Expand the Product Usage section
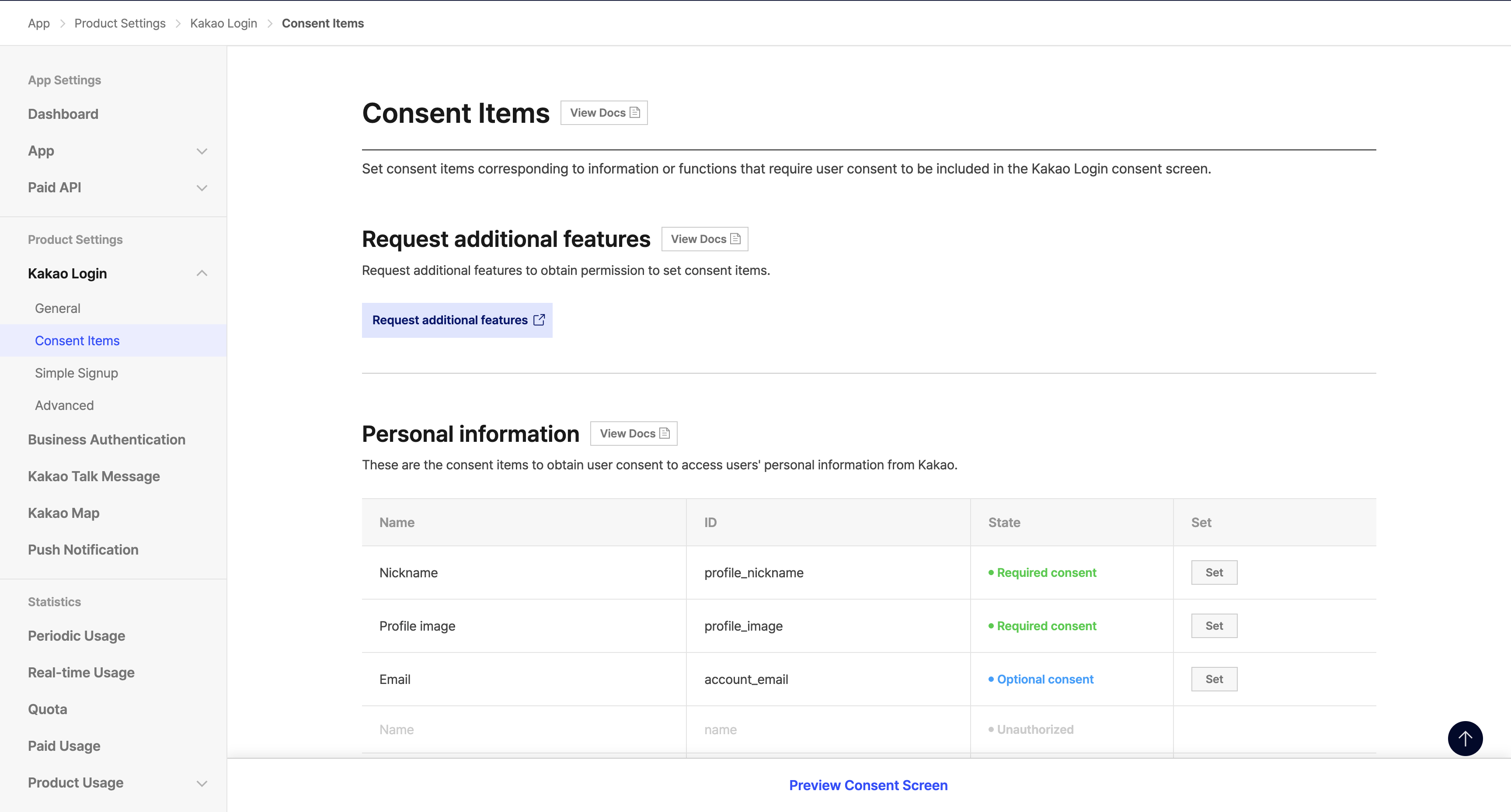This screenshot has height=812, width=1511. 202,782
